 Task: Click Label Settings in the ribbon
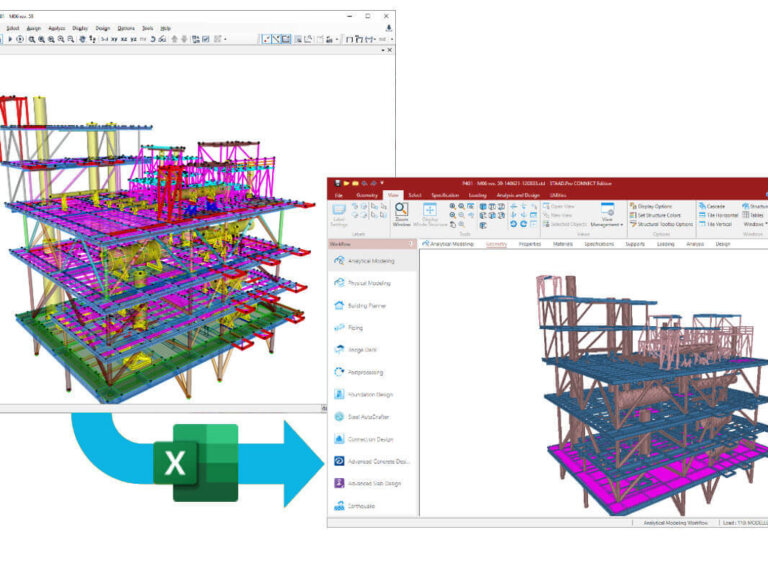click(x=339, y=215)
